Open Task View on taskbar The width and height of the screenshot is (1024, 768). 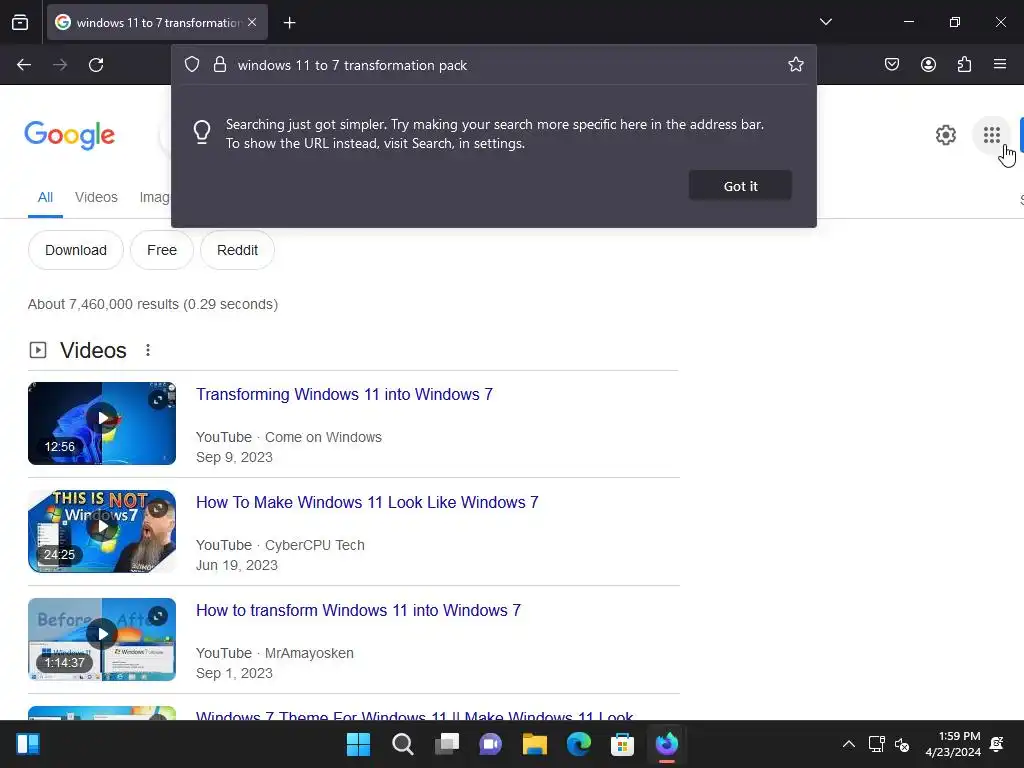click(x=447, y=744)
